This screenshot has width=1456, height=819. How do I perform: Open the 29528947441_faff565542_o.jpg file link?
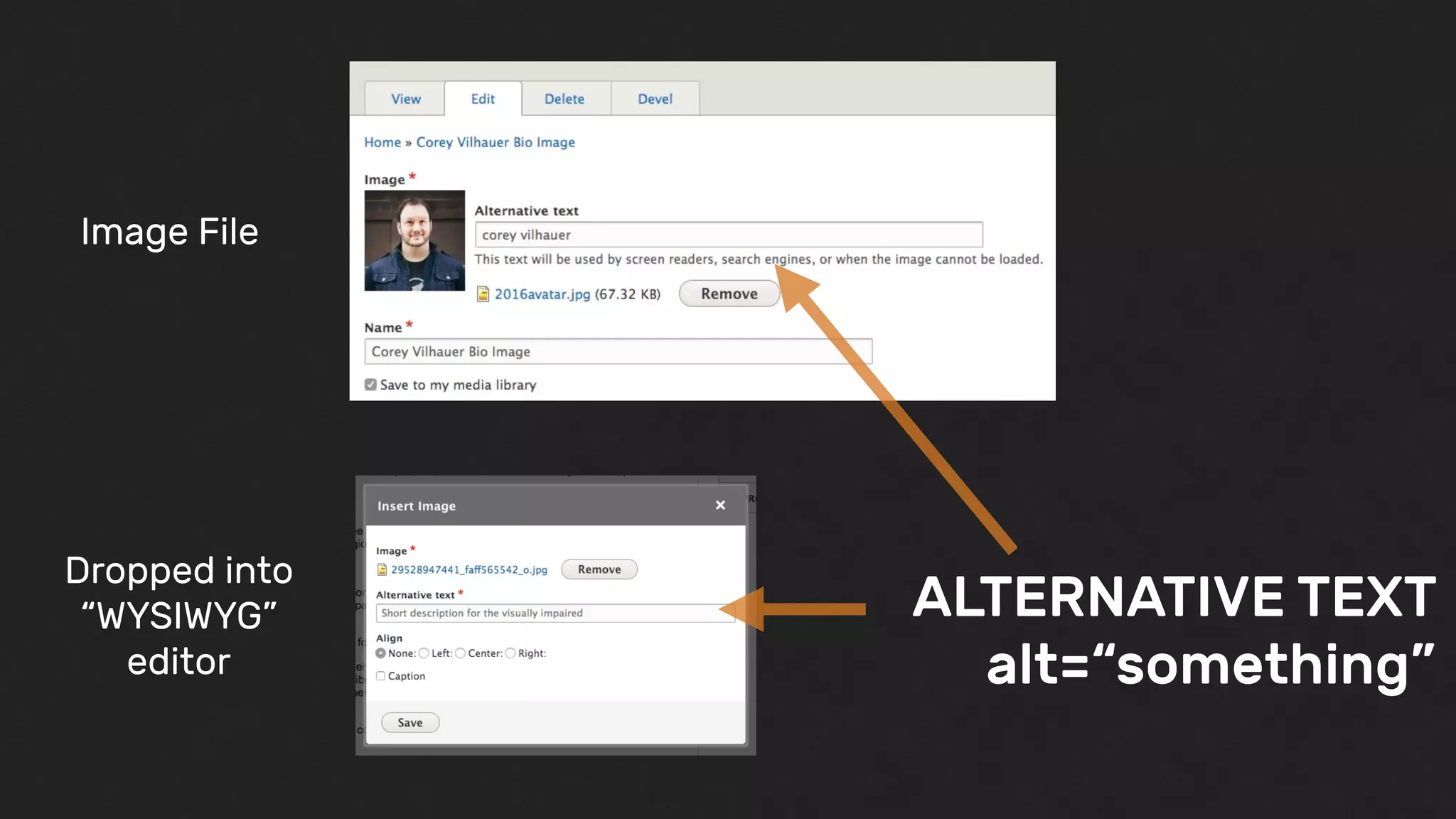pos(469,569)
